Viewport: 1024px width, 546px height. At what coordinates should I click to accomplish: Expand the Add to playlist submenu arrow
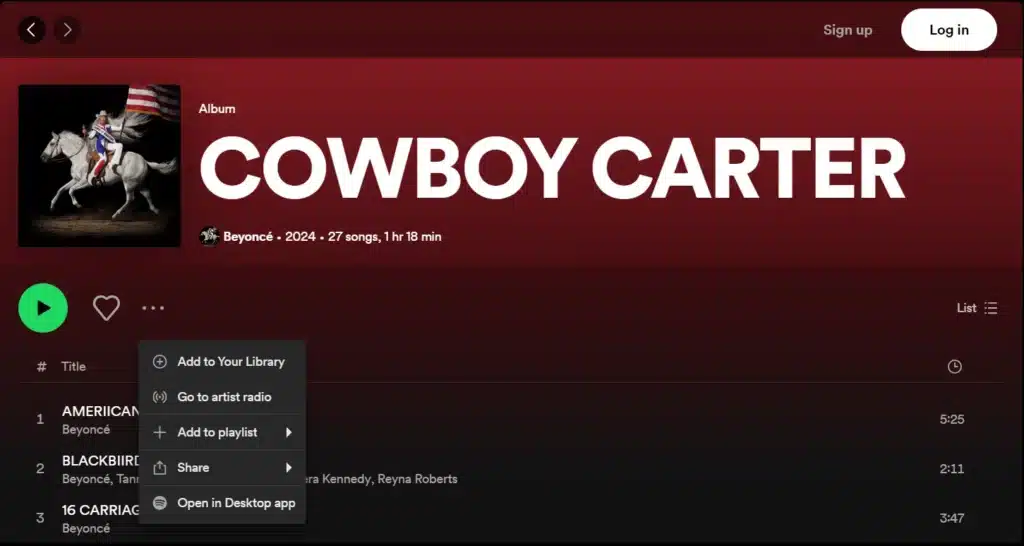pos(289,432)
